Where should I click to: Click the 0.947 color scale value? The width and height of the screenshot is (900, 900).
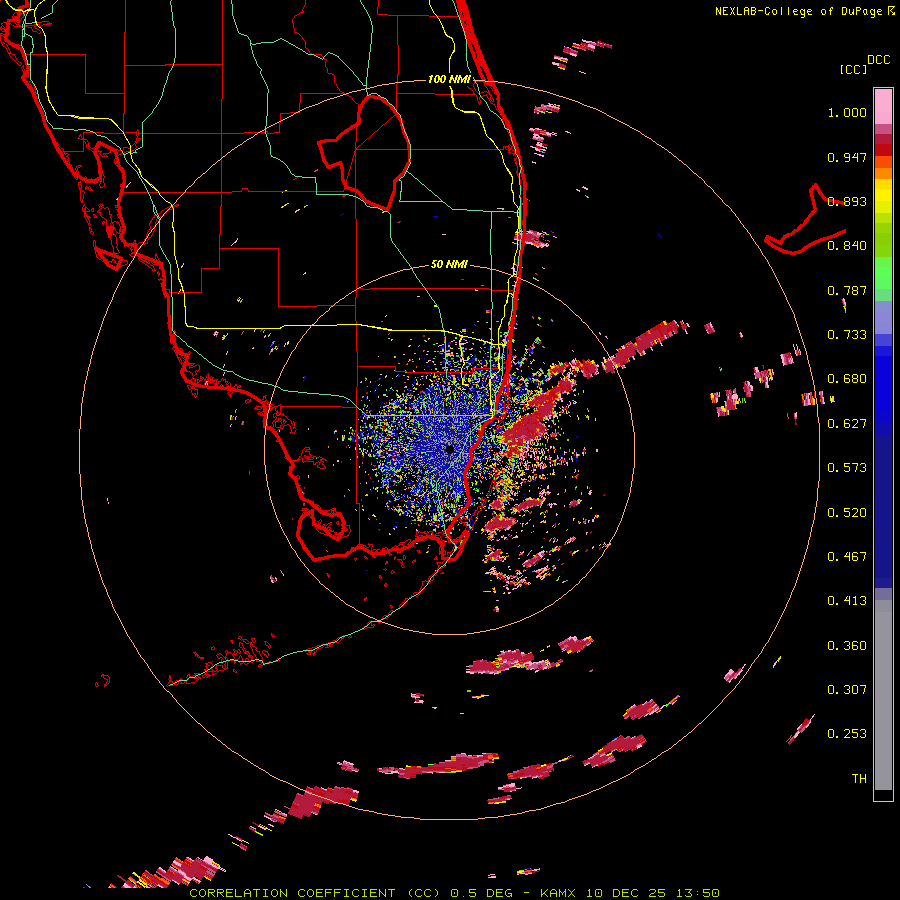click(847, 157)
